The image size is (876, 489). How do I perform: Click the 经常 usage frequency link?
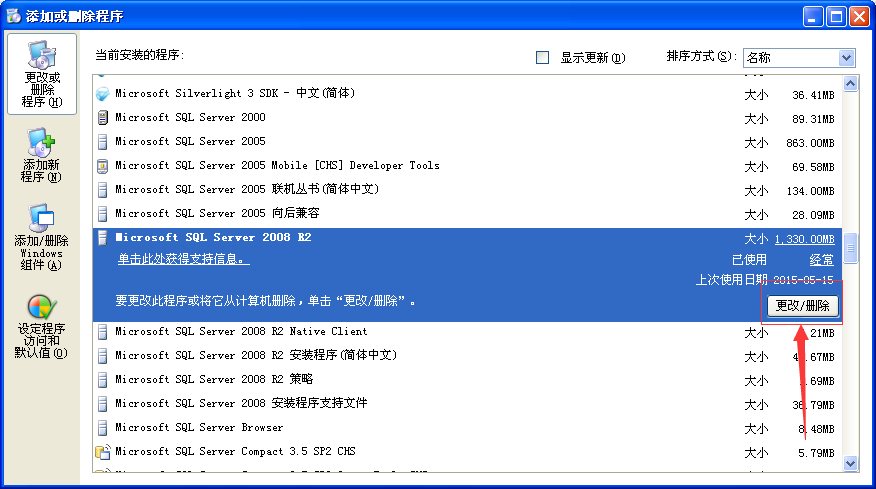[822, 260]
